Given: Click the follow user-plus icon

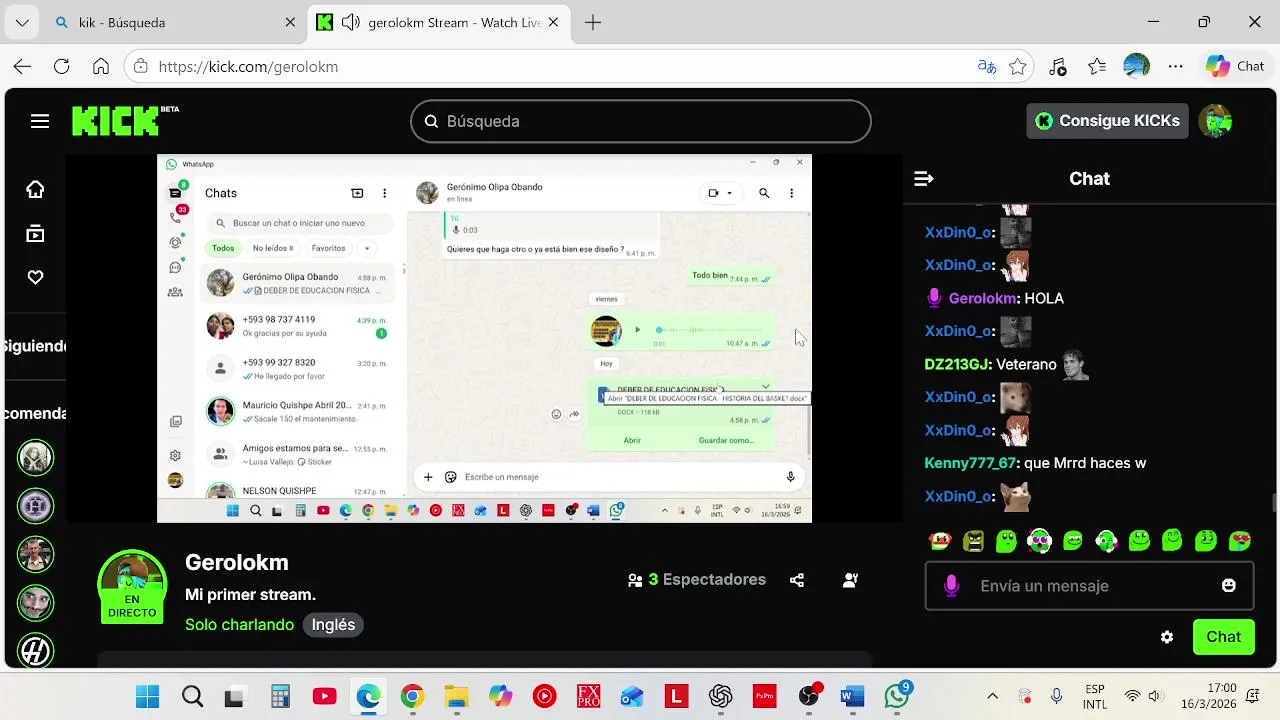Looking at the screenshot, I should [851, 580].
